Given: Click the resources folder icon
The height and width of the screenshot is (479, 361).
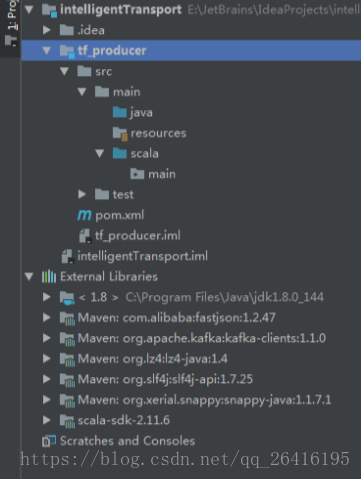Looking at the screenshot, I should 120,134.
